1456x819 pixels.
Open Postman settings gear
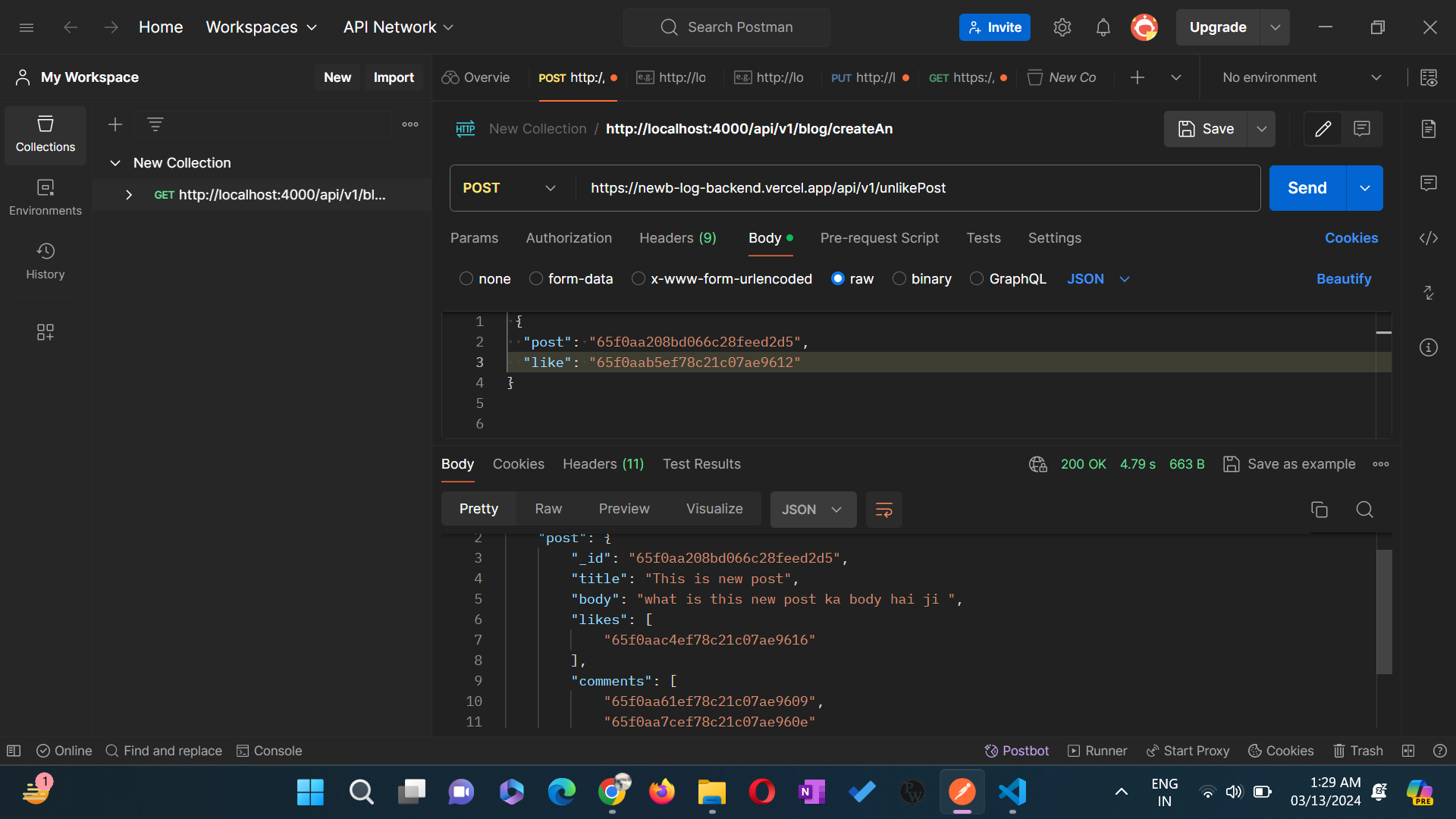1062,27
